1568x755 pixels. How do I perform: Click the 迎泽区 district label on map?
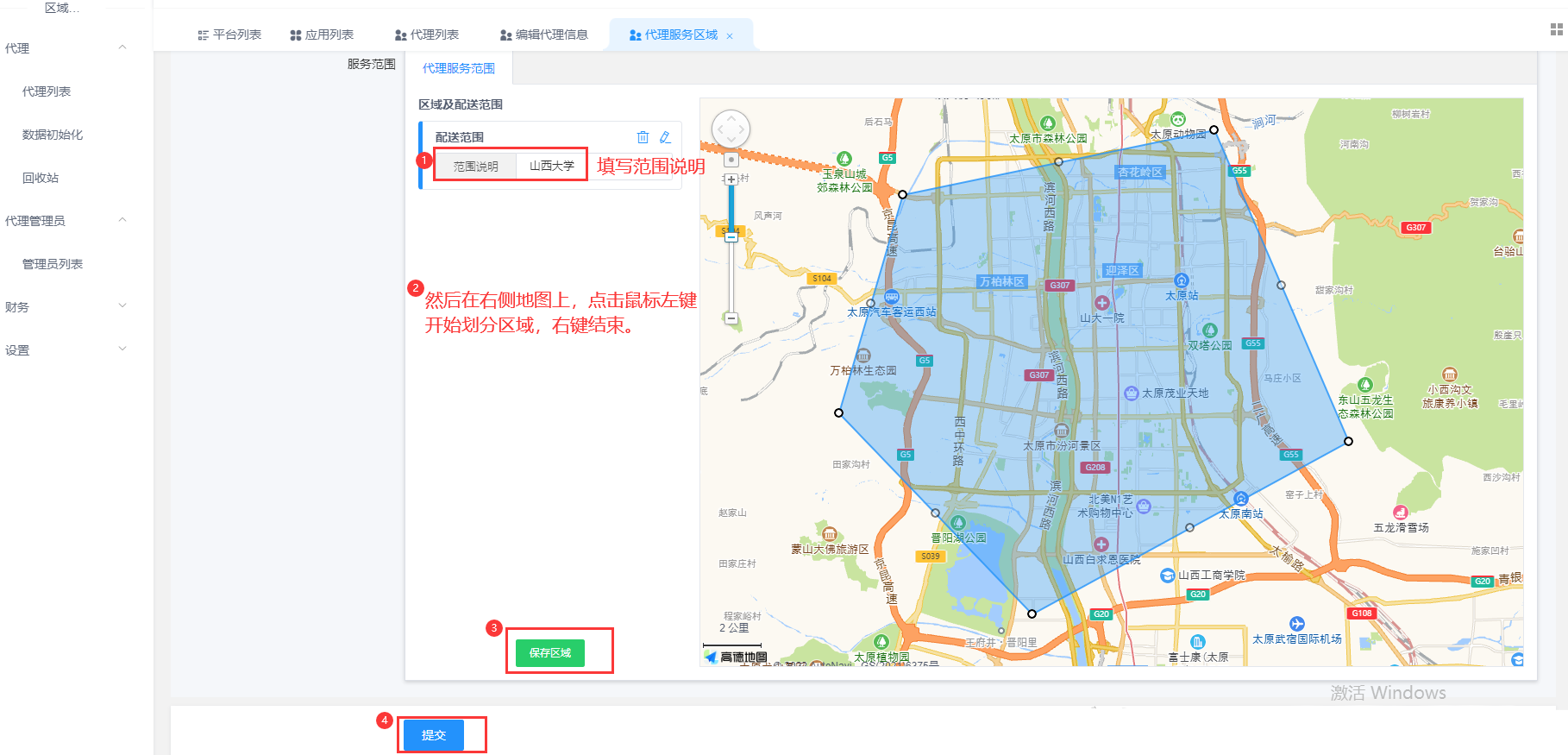1122,270
